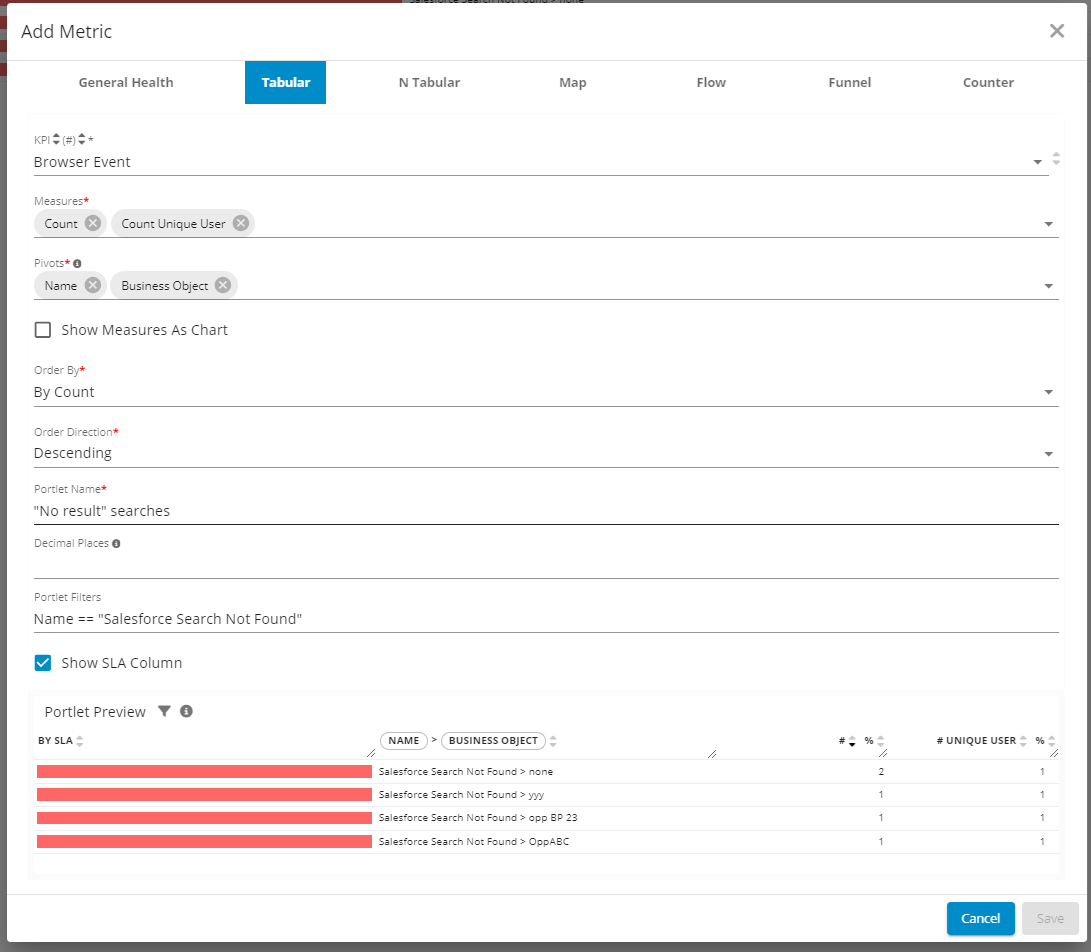Remove the Count measure chip
Viewport: 1091px width, 952px height.
pyautogui.click(x=93, y=223)
